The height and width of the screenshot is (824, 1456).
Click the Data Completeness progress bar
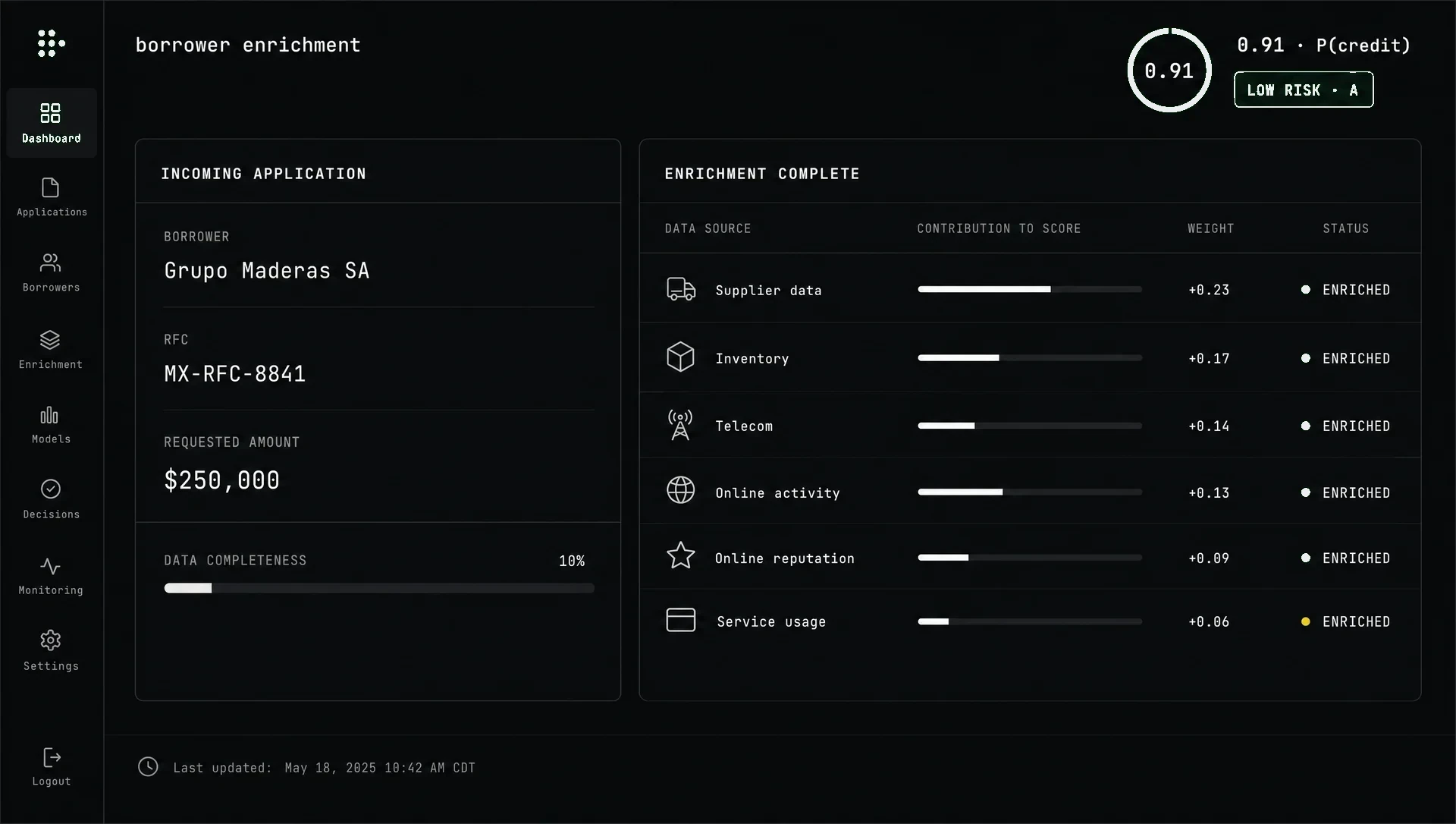[x=379, y=588]
